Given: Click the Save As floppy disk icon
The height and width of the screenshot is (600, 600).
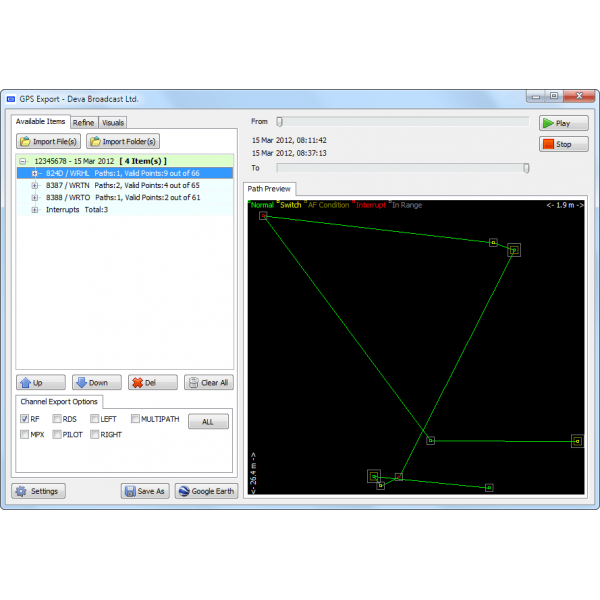Looking at the screenshot, I should click(130, 491).
